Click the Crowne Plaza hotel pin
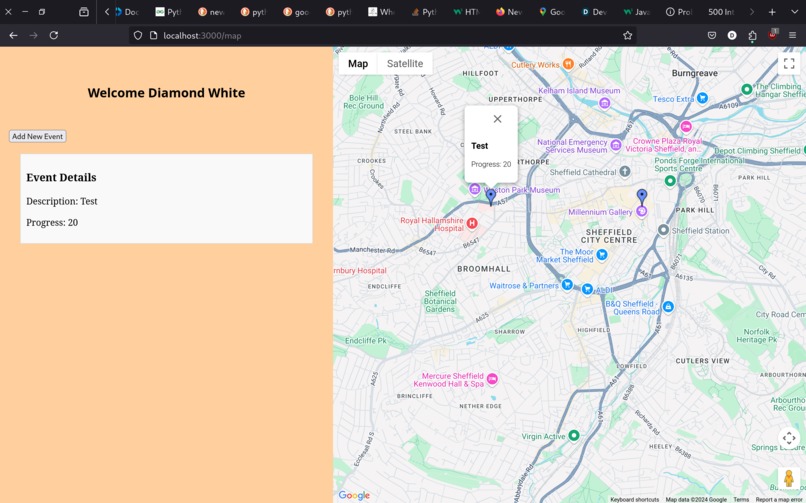Image resolution: width=806 pixels, height=503 pixels. coord(686,126)
